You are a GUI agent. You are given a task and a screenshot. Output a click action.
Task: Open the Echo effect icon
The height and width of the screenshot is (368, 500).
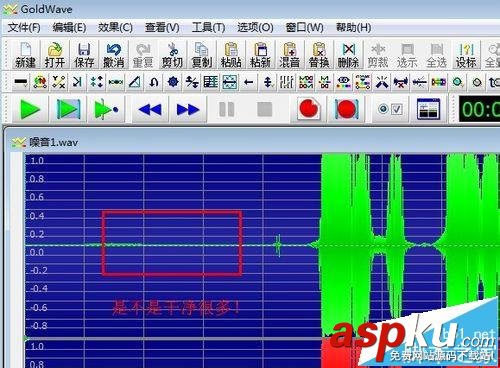click(78, 82)
